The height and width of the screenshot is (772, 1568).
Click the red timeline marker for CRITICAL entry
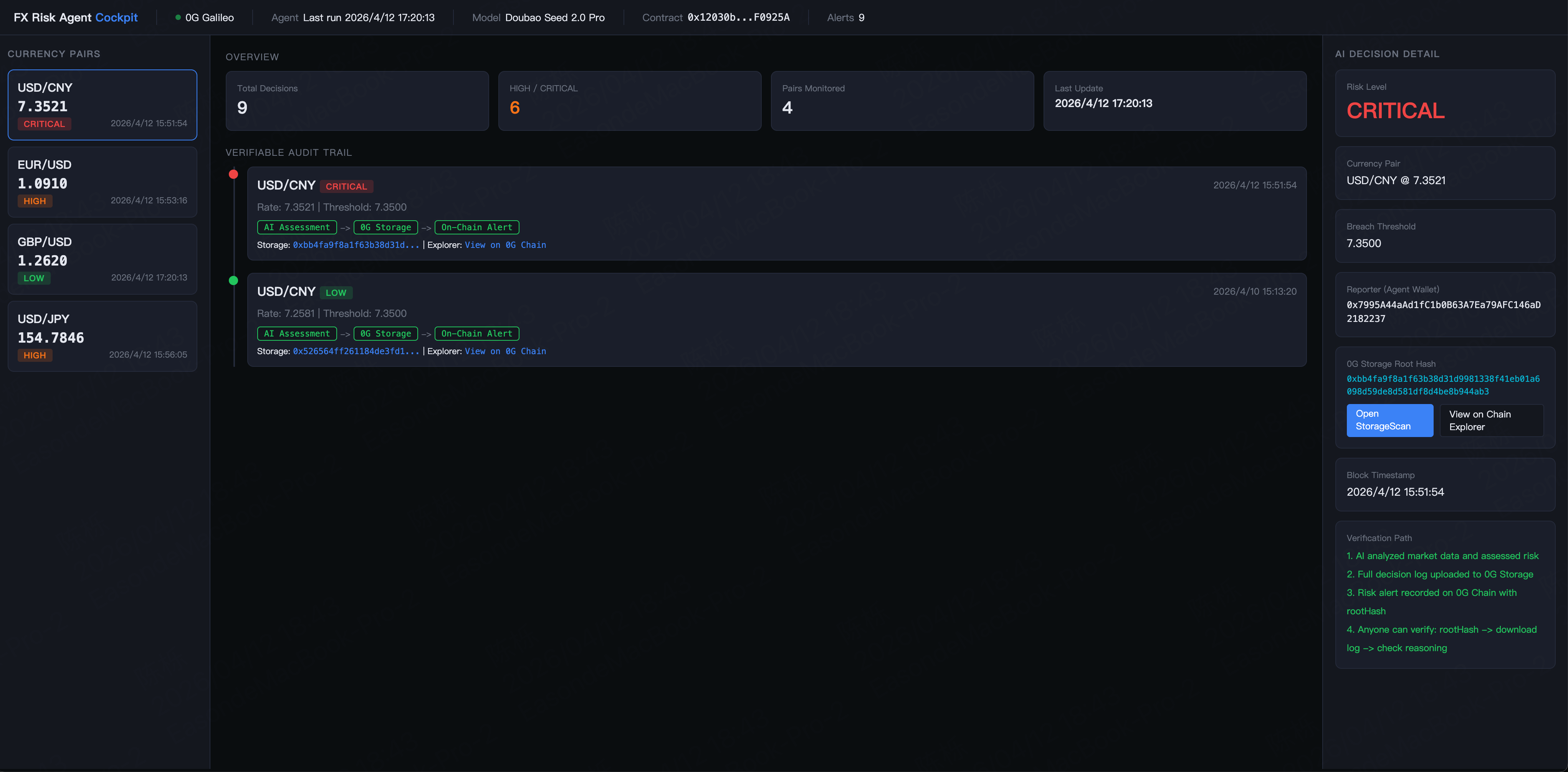pos(233,175)
